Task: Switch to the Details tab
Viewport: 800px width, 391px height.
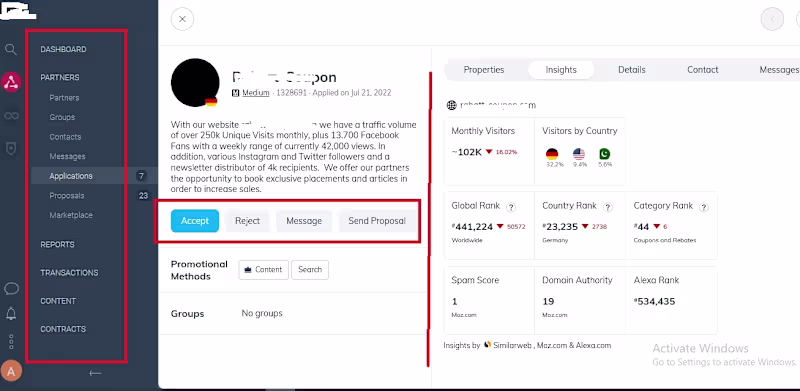Action: coord(632,70)
